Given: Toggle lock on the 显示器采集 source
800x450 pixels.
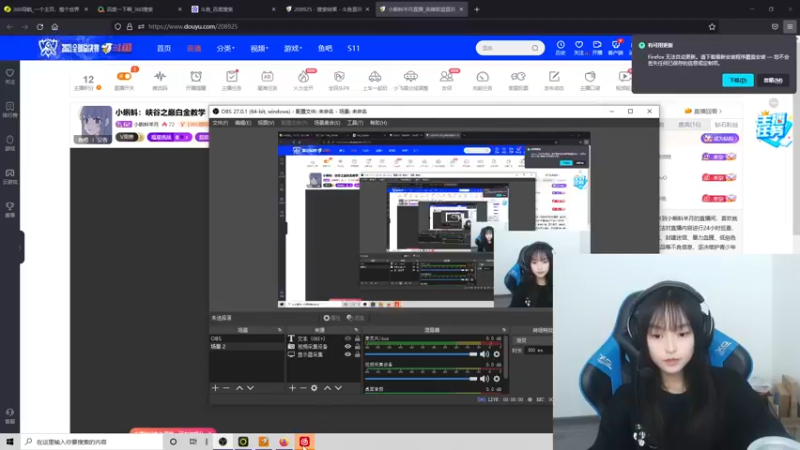Looking at the screenshot, I should 357,354.
